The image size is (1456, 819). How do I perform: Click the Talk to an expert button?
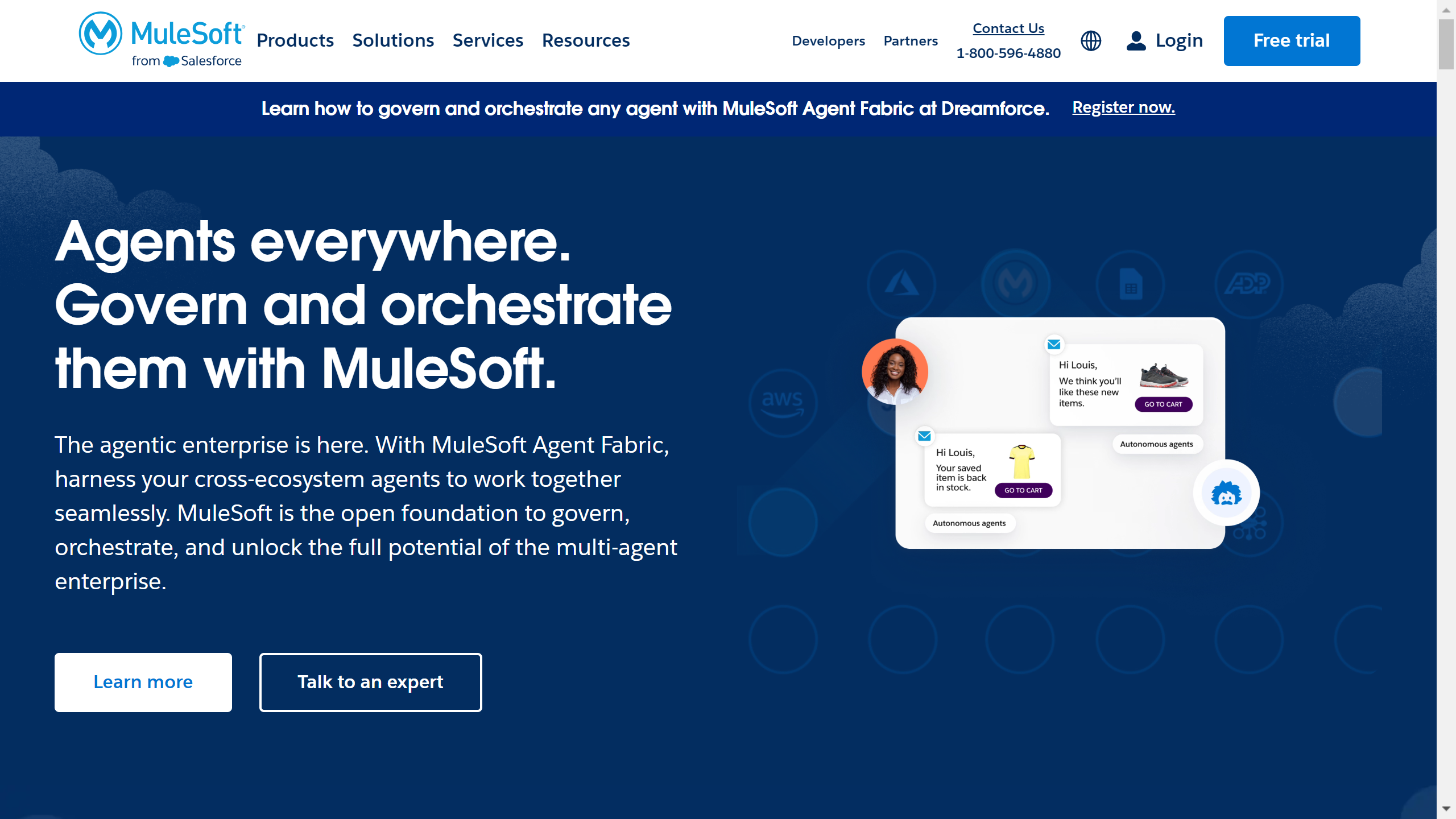(x=370, y=682)
